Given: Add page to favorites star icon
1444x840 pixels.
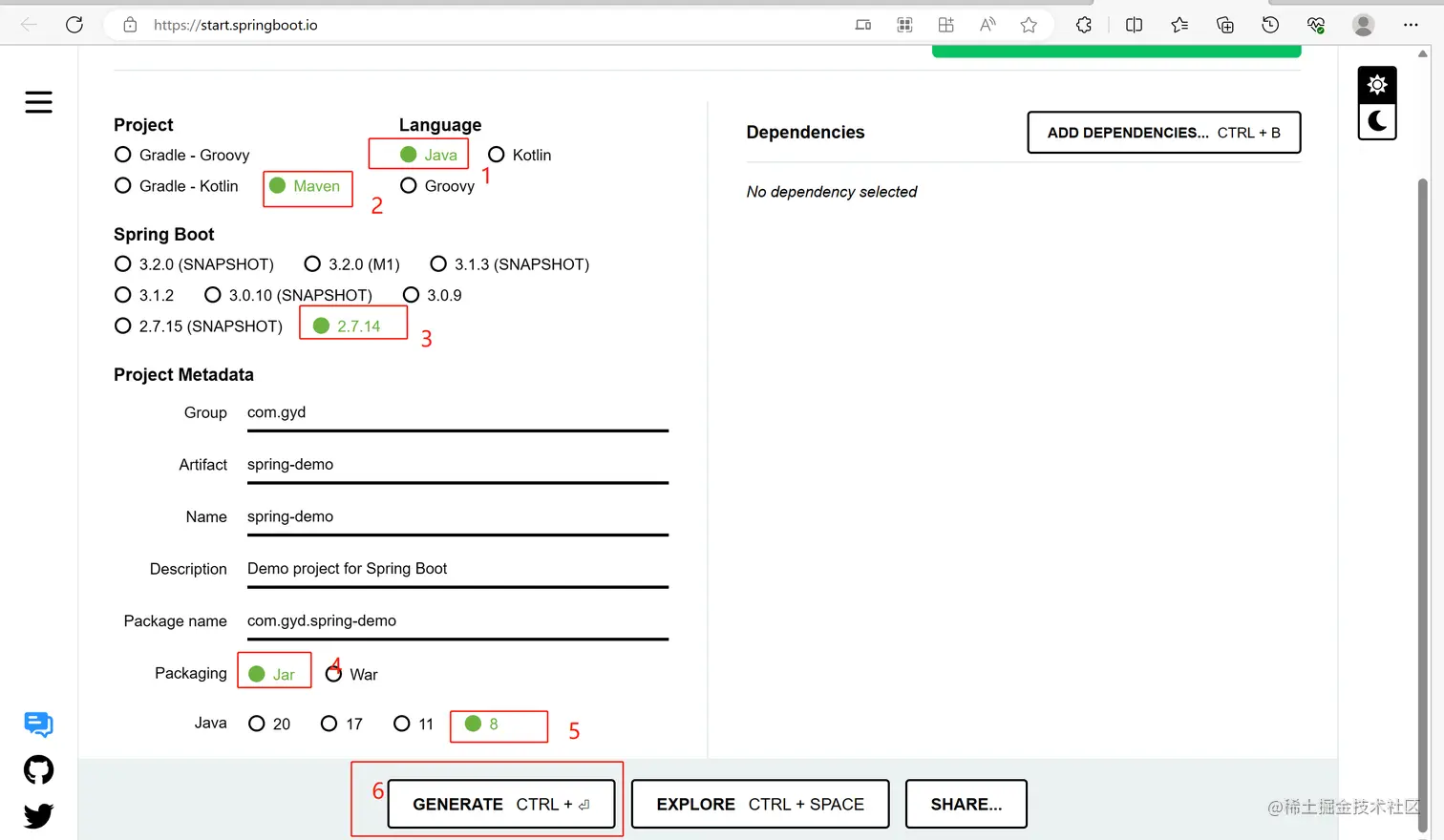Looking at the screenshot, I should click(x=1029, y=25).
